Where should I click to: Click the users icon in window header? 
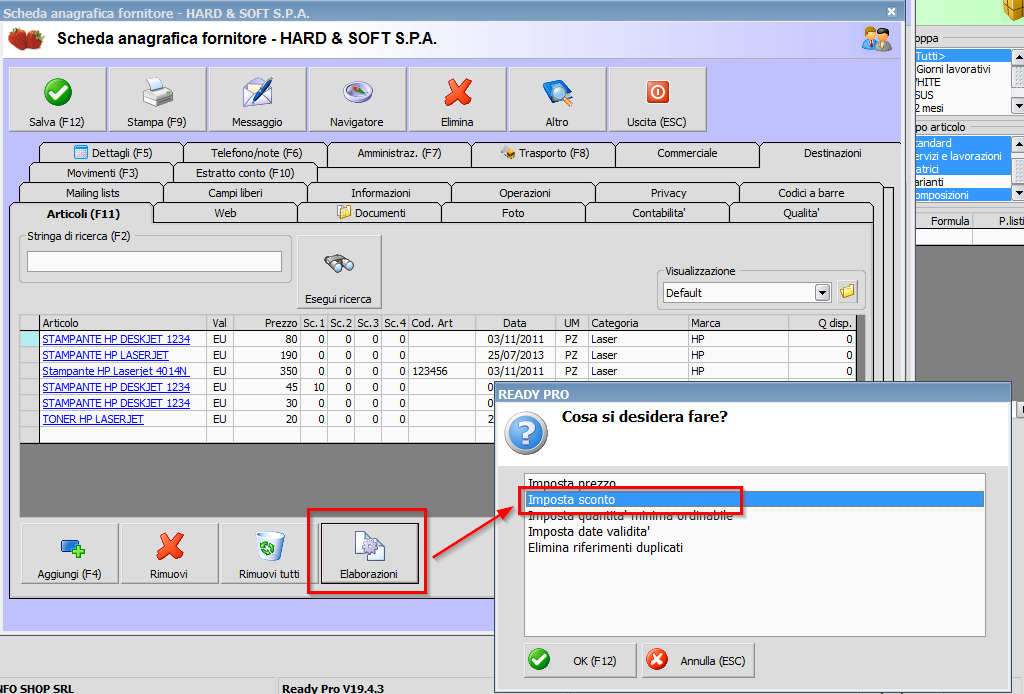coord(876,39)
